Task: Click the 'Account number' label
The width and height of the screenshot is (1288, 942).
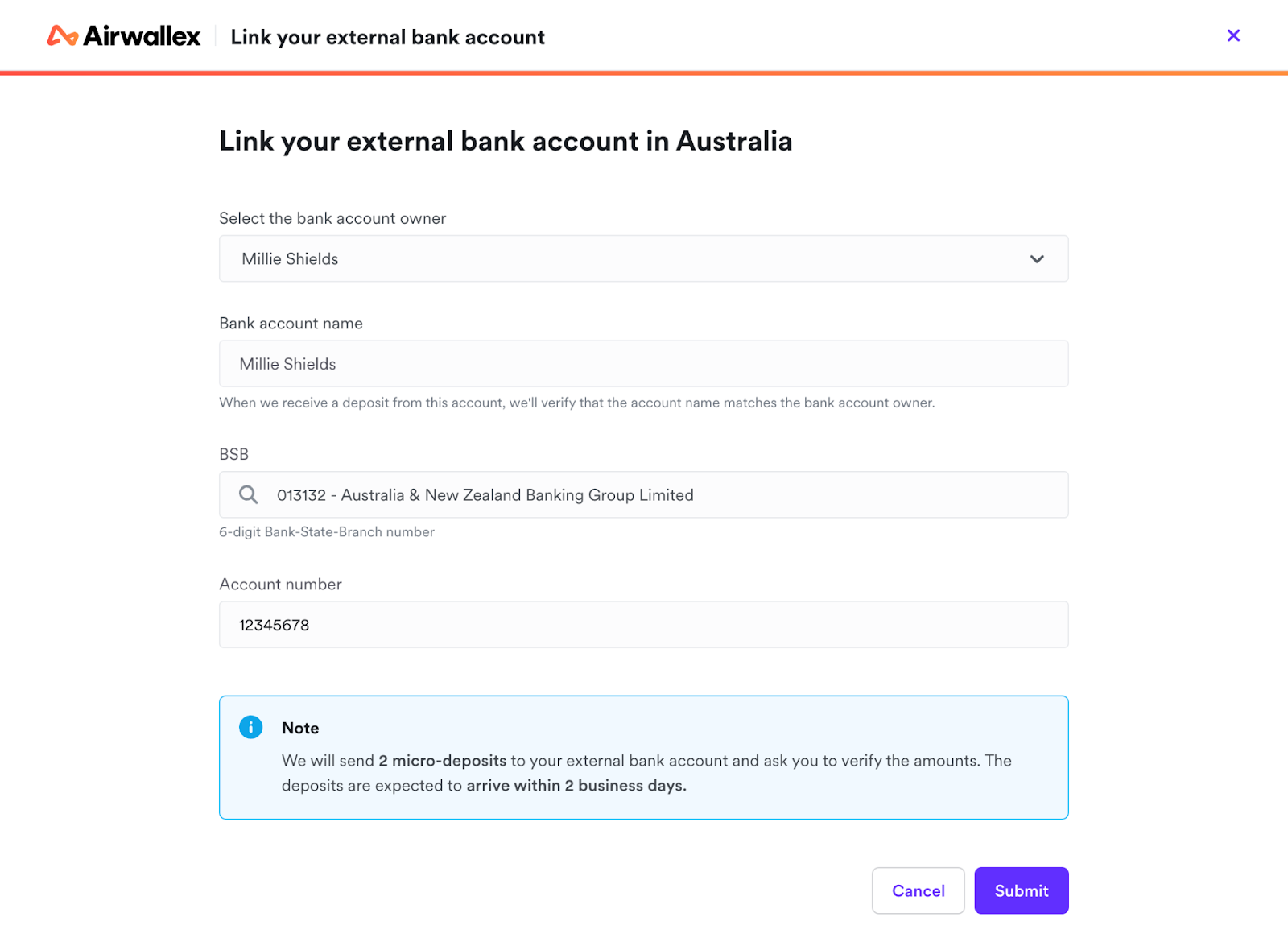Action: pyautogui.click(x=280, y=584)
